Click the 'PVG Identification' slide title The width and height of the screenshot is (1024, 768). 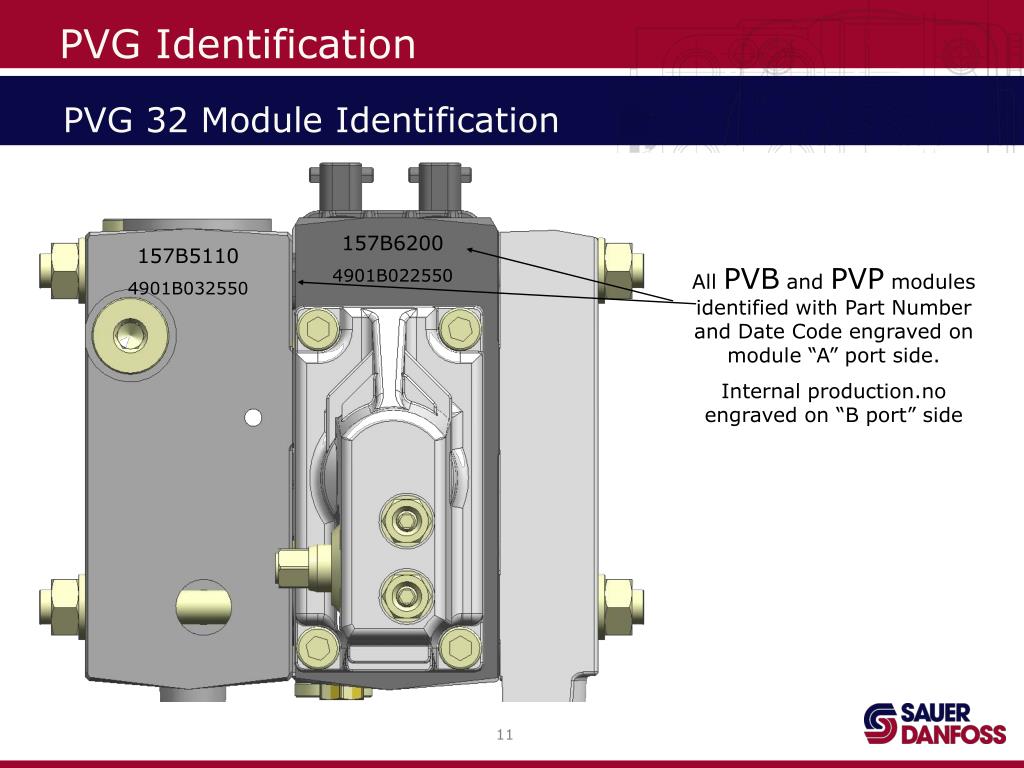238,44
